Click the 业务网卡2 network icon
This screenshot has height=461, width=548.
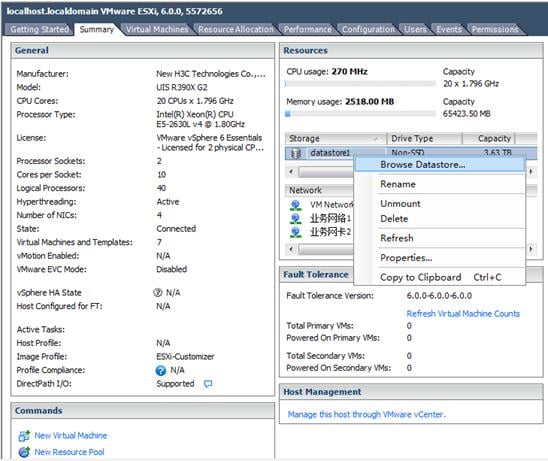tap(296, 232)
